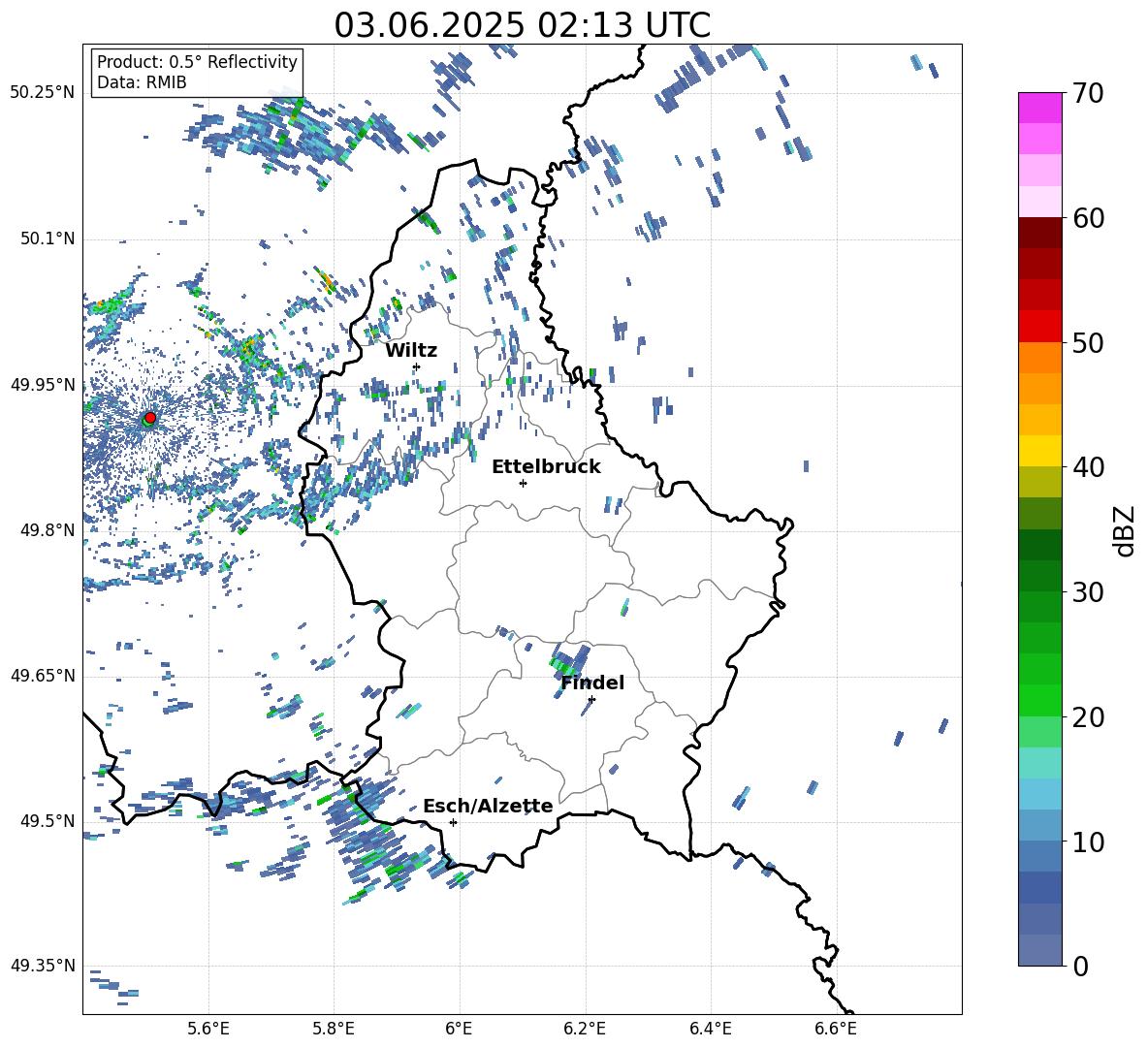This screenshot has width=1148, height=1048.
Task: Click the turquoise segment below 20
Action: pos(1039,763)
